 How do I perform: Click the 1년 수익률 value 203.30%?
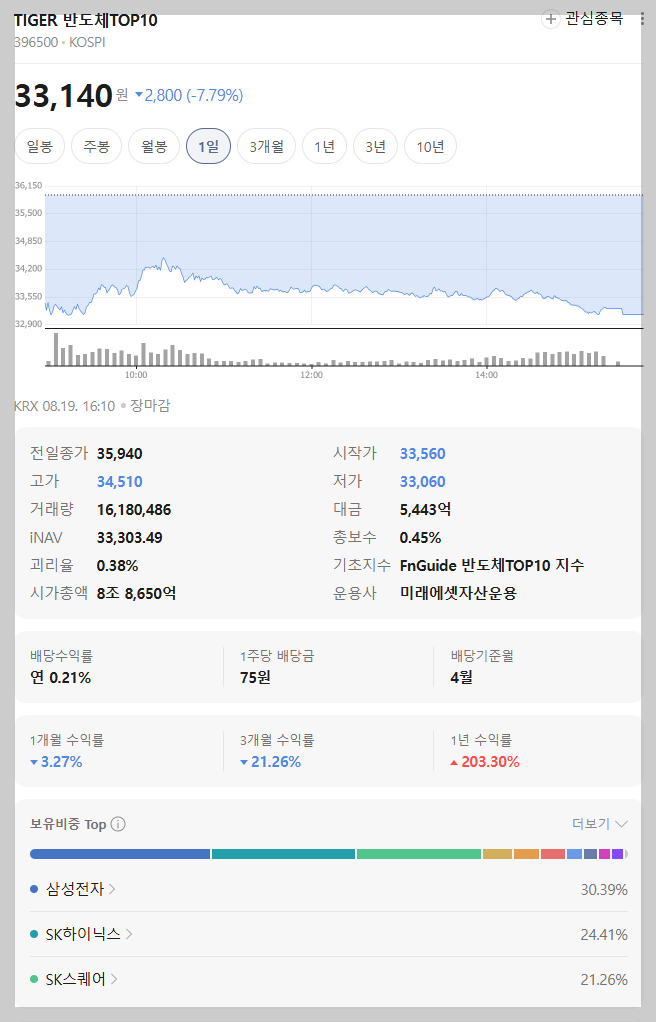pos(485,762)
